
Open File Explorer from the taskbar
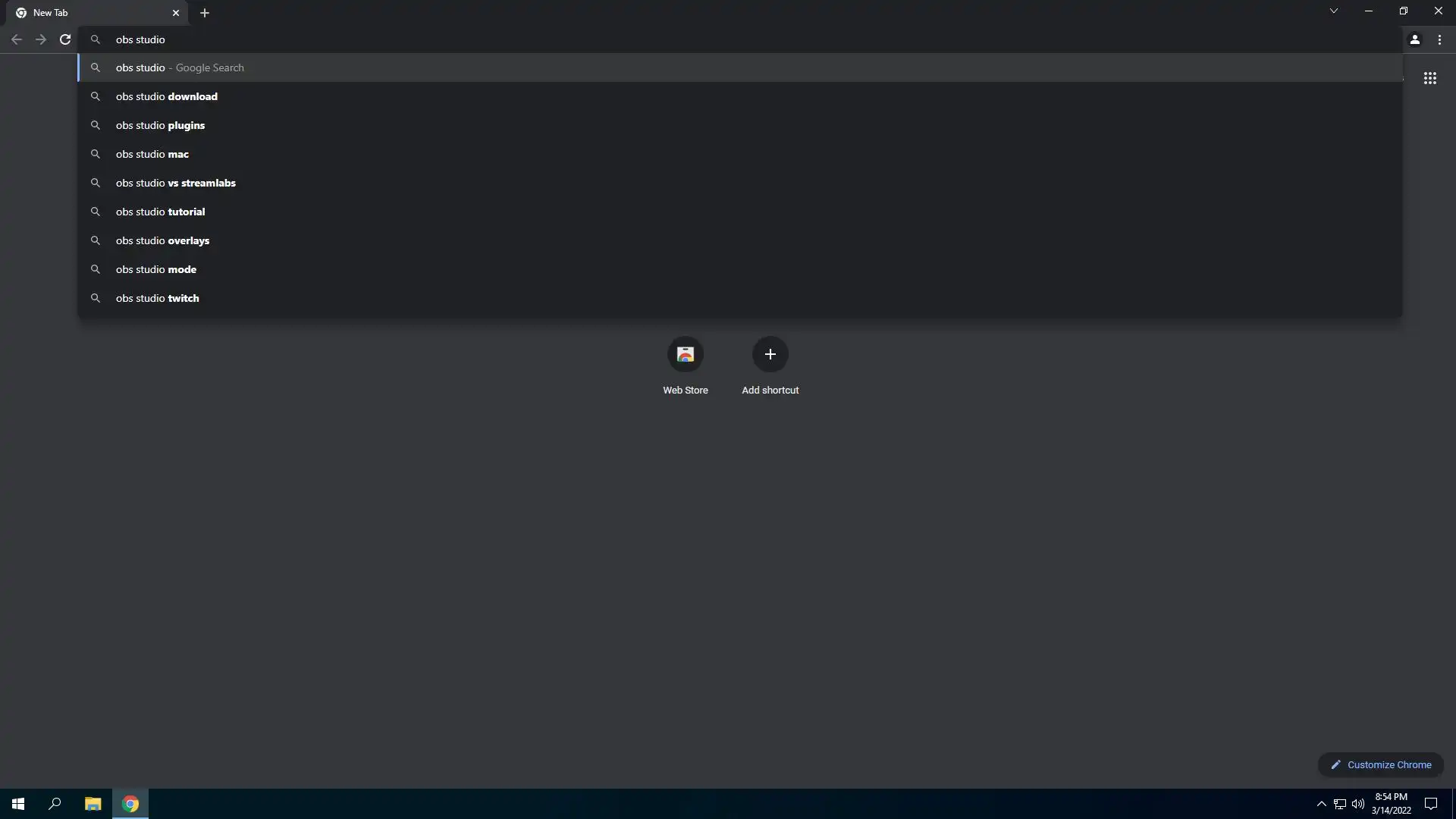point(93,804)
